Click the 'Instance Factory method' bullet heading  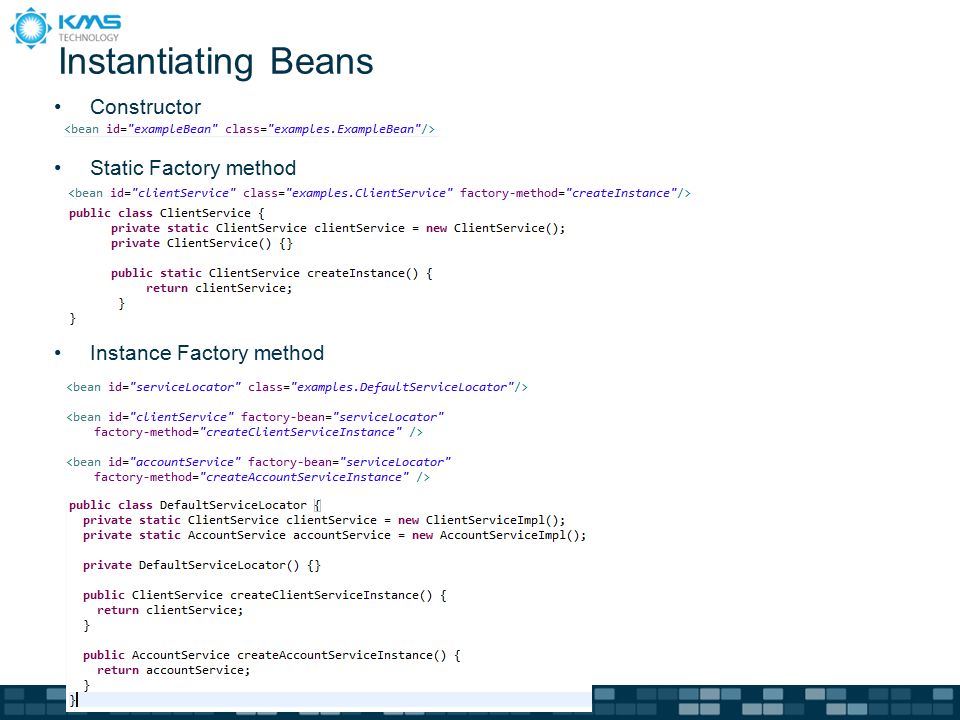point(207,353)
